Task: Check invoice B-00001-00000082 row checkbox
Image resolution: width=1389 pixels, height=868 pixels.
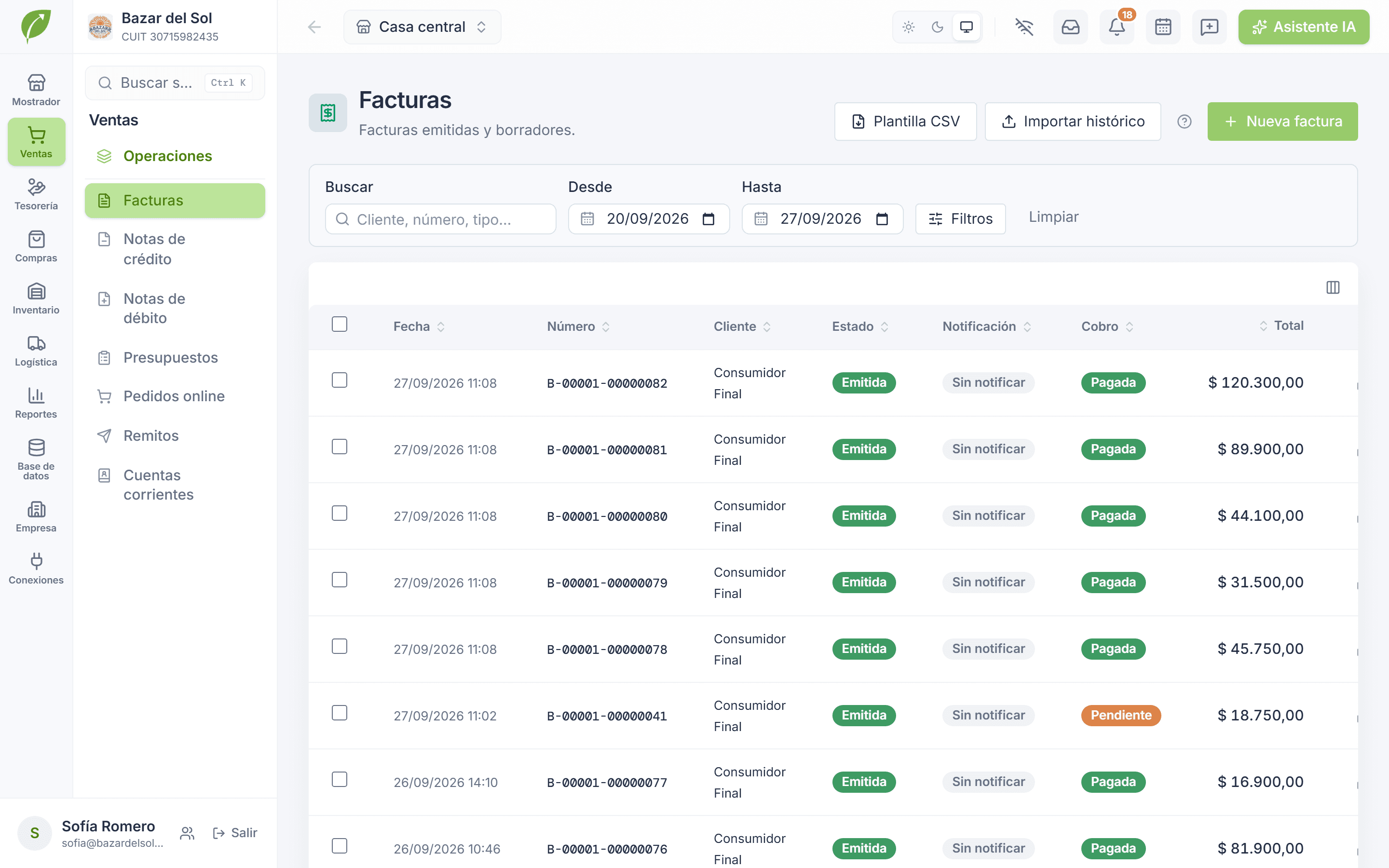Action: (x=339, y=380)
